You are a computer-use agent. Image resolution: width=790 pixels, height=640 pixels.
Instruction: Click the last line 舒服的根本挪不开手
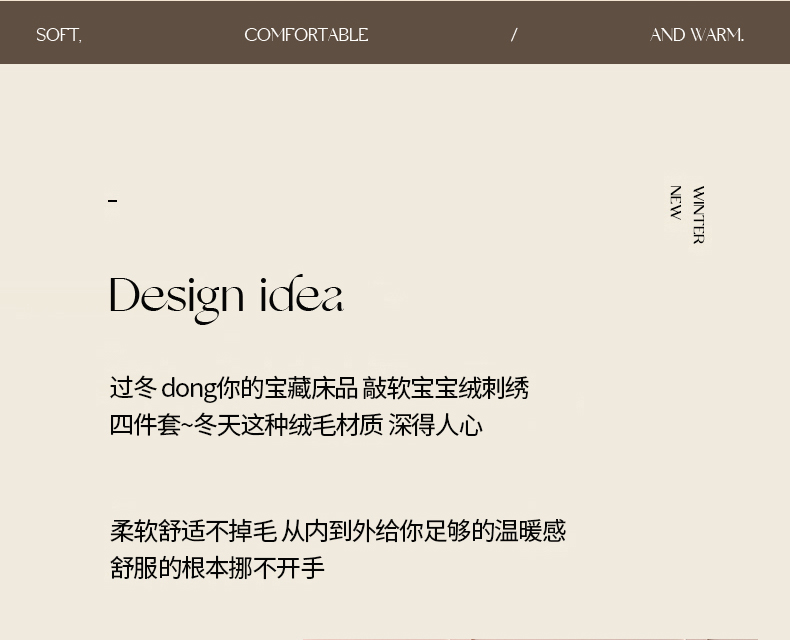[217, 568]
